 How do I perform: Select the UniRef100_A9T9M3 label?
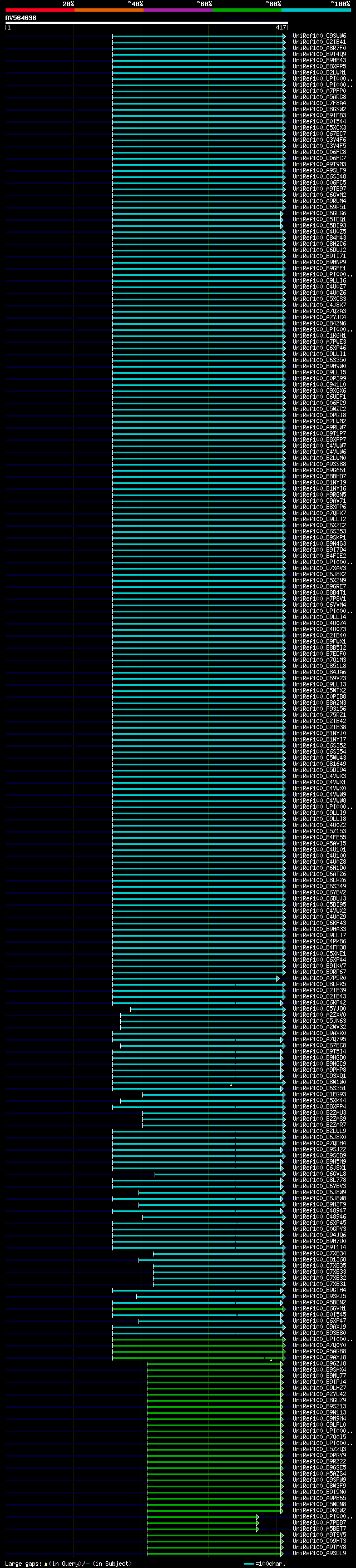coord(319,164)
